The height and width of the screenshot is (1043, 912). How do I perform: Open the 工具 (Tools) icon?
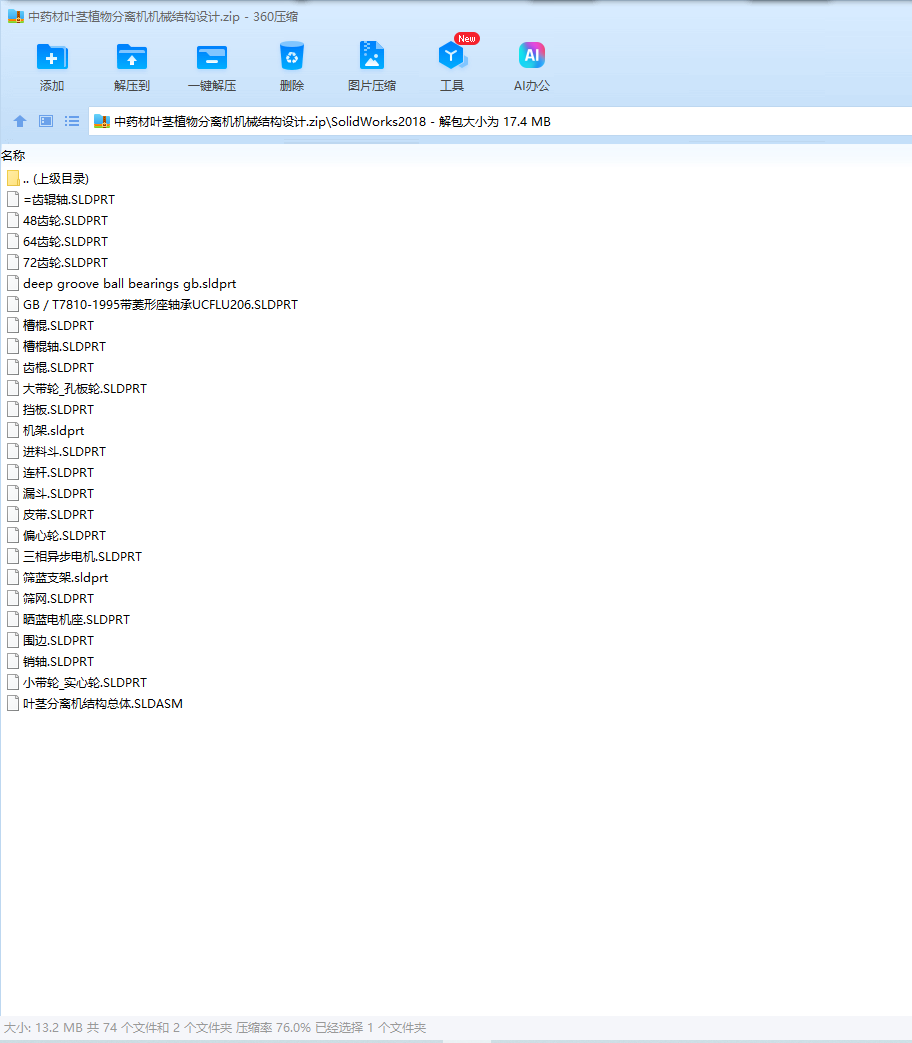pyautogui.click(x=452, y=57)
